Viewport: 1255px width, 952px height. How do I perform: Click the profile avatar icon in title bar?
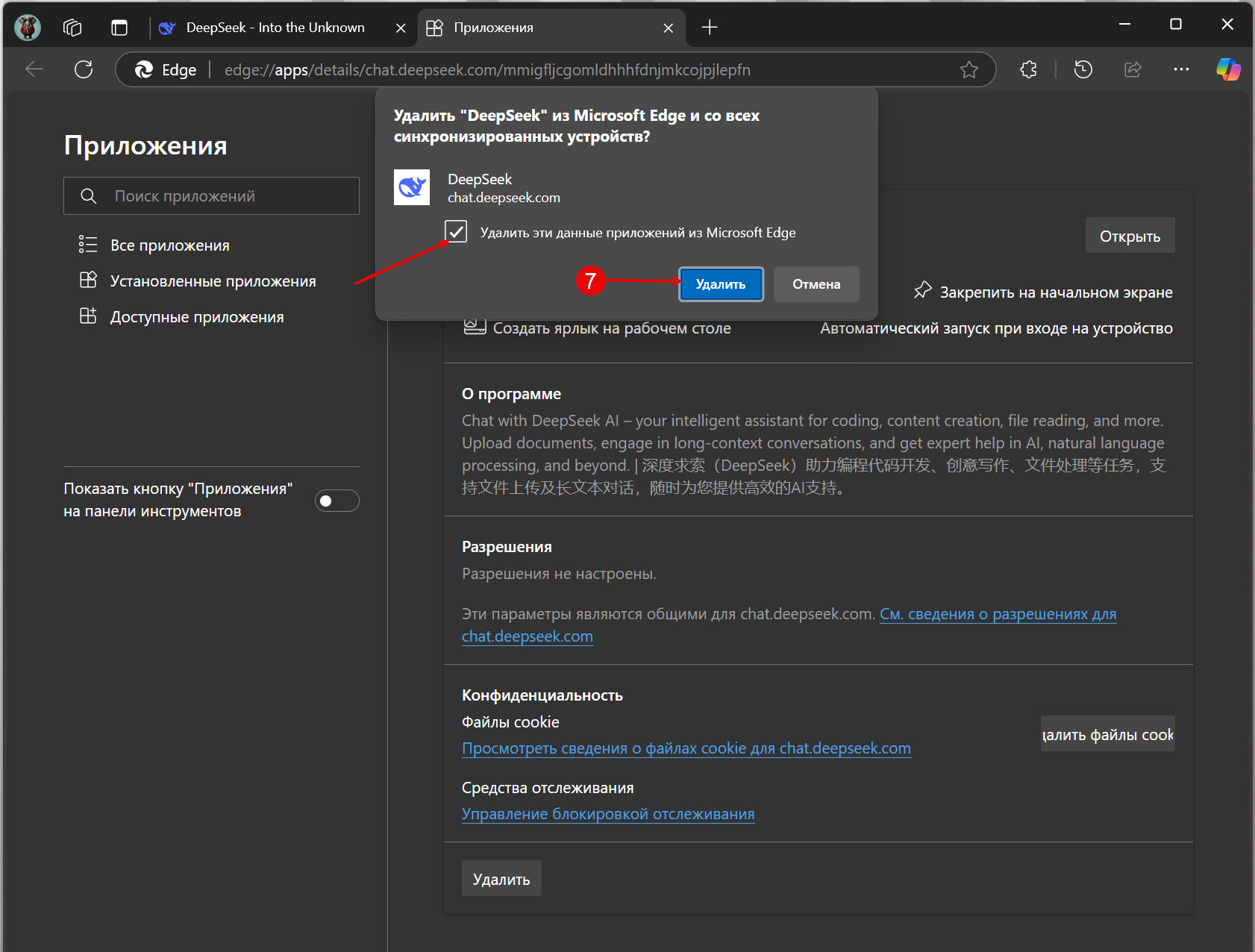[x=28, y=28]
